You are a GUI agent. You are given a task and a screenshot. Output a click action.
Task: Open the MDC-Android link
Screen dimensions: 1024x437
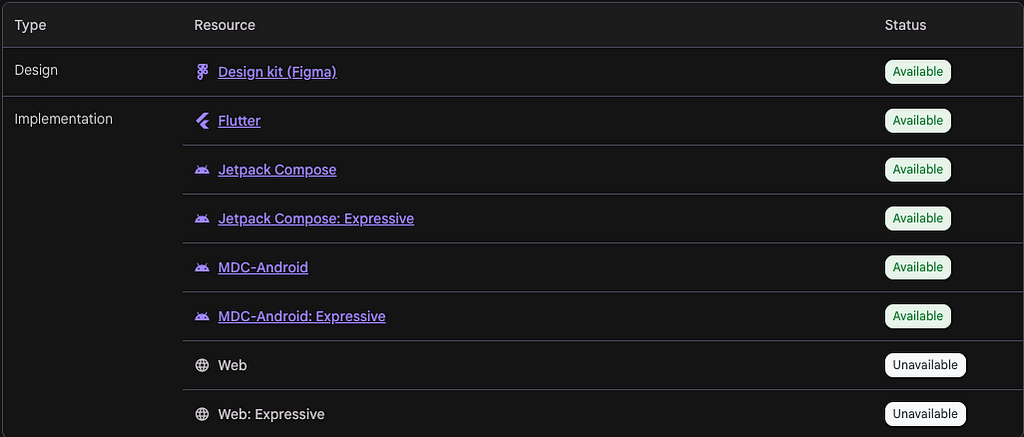coord(263,267)
